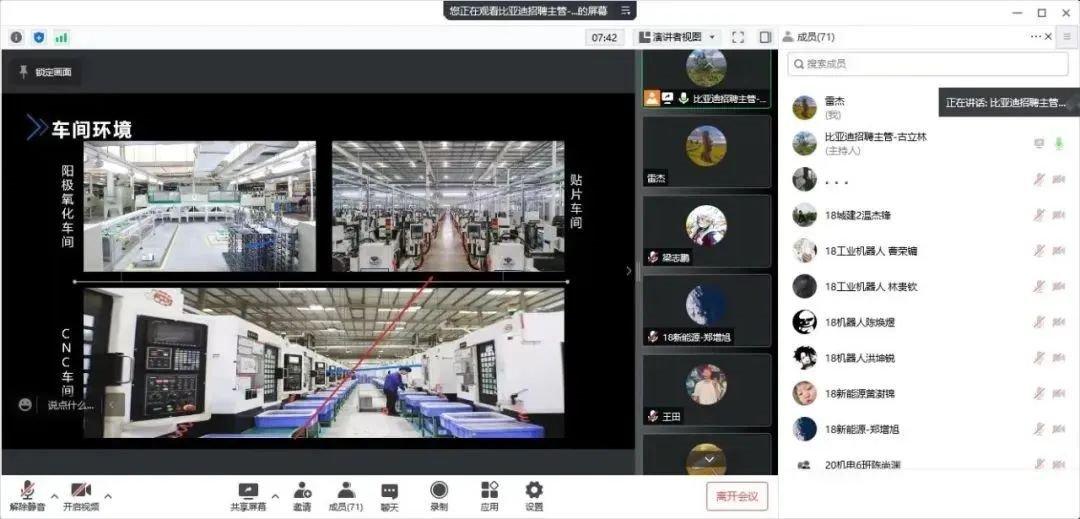Expand video options next to 开启视频
Viewport: 1080px width, 519px height.
tap(107, 496)
